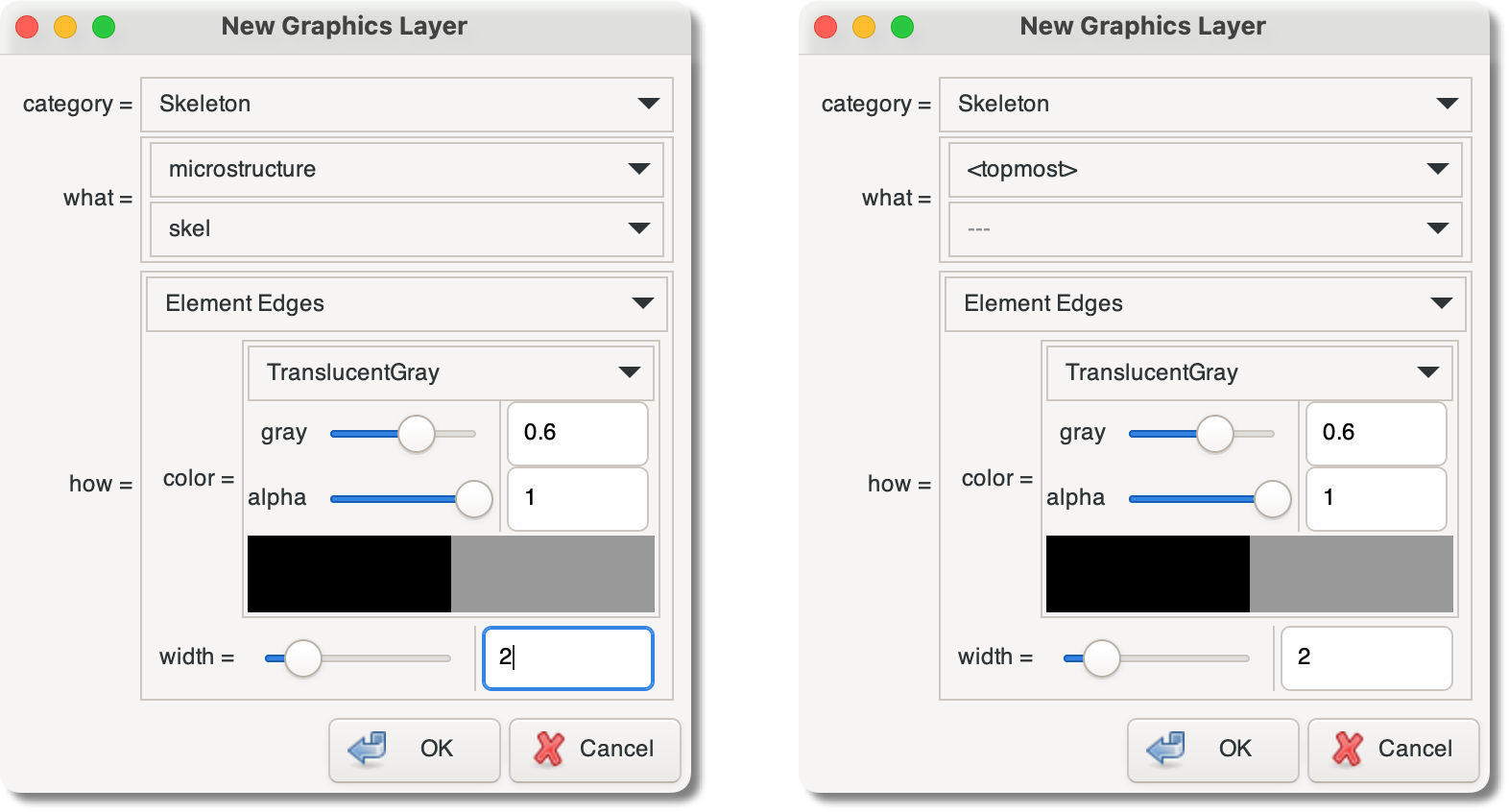This screenshot has width=1509, height=812.
Task: Open the skel dropdown in left dialog
Action: (406, 228)
